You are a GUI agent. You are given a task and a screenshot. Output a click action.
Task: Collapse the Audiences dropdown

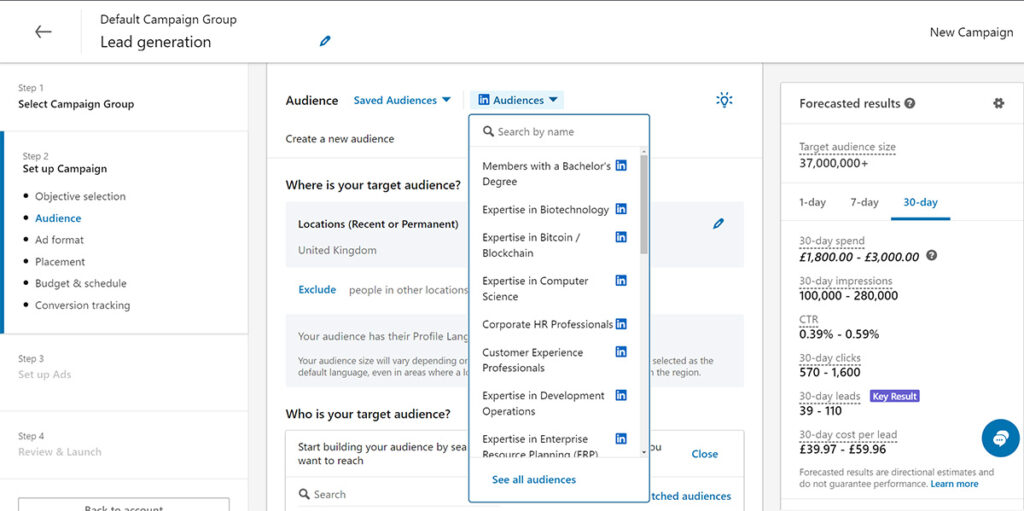coord(520,100)
